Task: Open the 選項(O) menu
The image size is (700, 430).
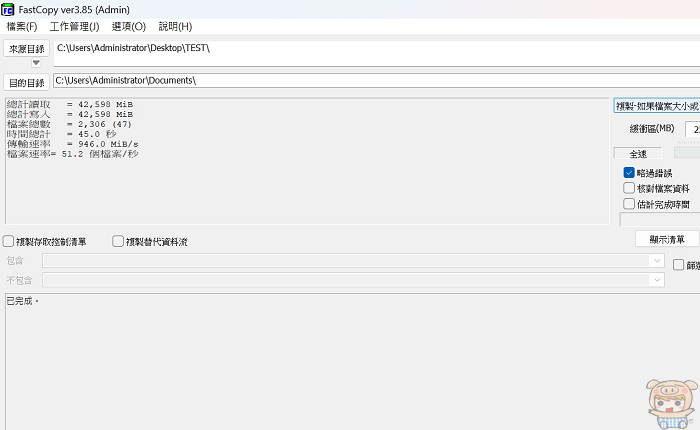Action: pos(128,27)
